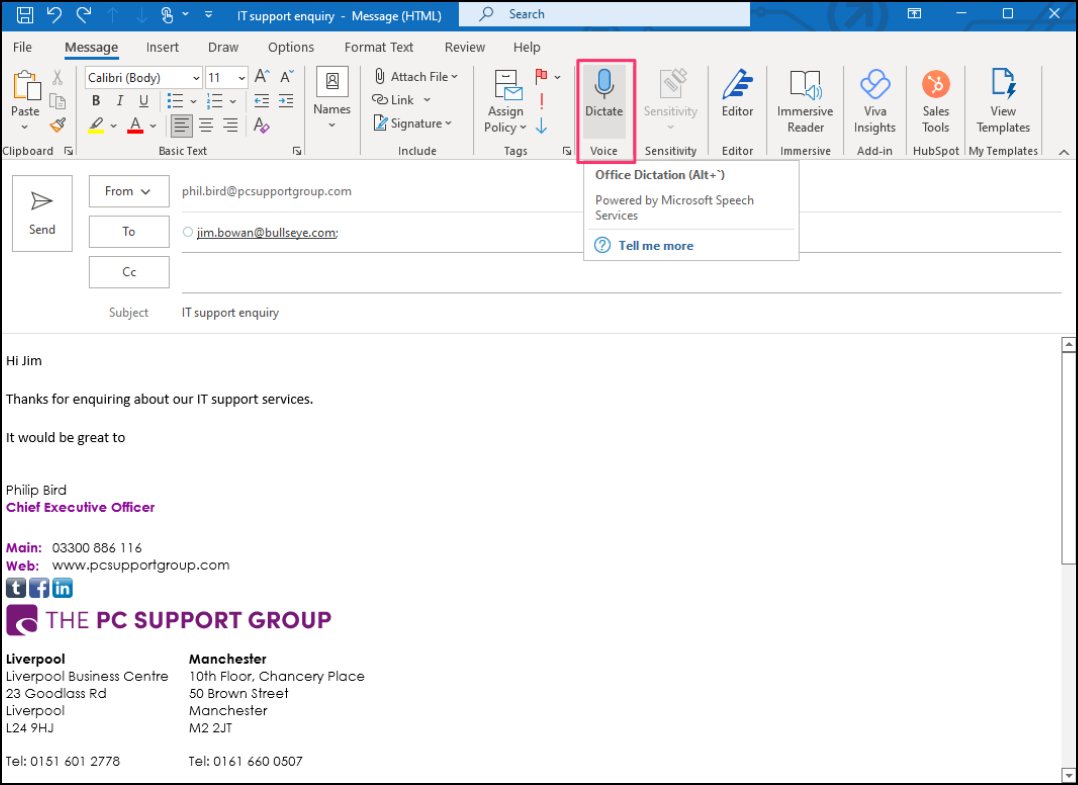Center the paragraph text
This screenshot has height=785, width=1078.
[x=206, y=125]
